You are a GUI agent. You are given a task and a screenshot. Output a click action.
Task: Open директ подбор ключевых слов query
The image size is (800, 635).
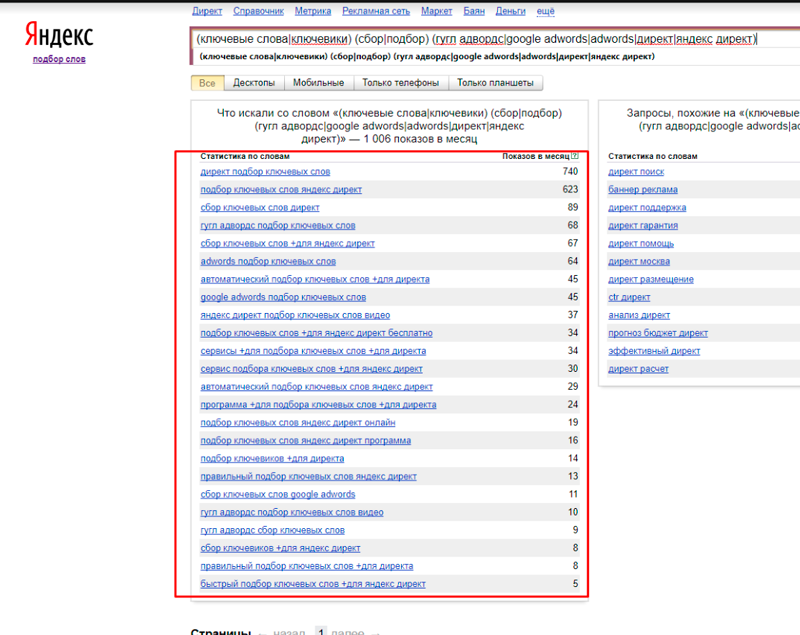click(x=265, y=172)
